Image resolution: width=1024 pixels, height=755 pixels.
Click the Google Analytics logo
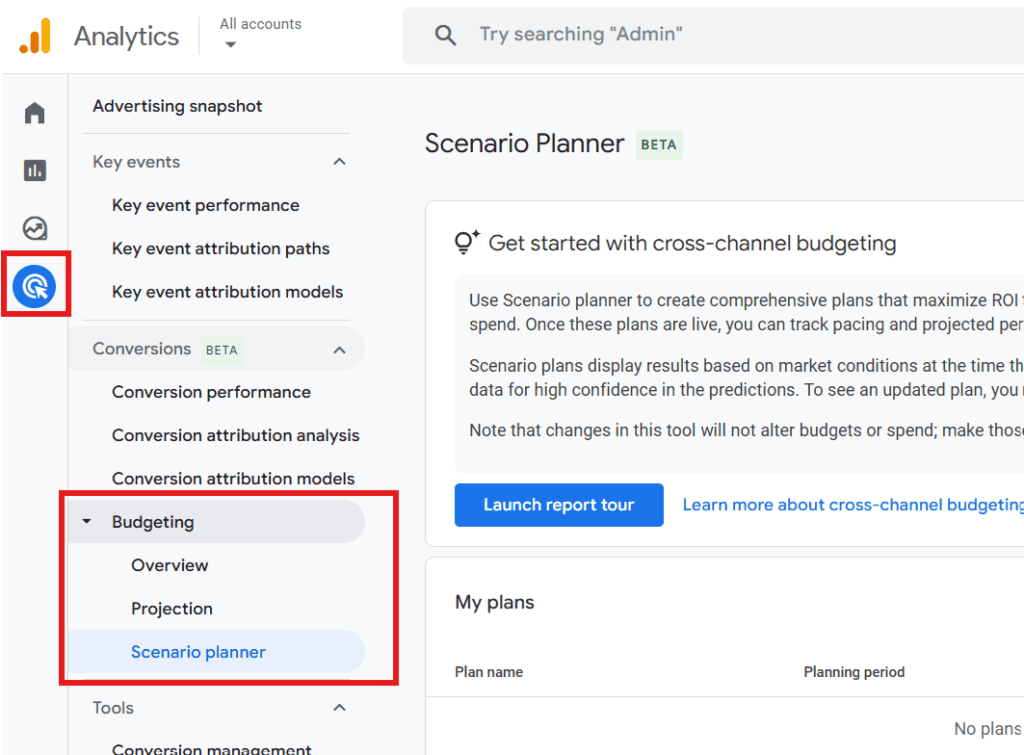pyautogui.click(x=35, y=37)
